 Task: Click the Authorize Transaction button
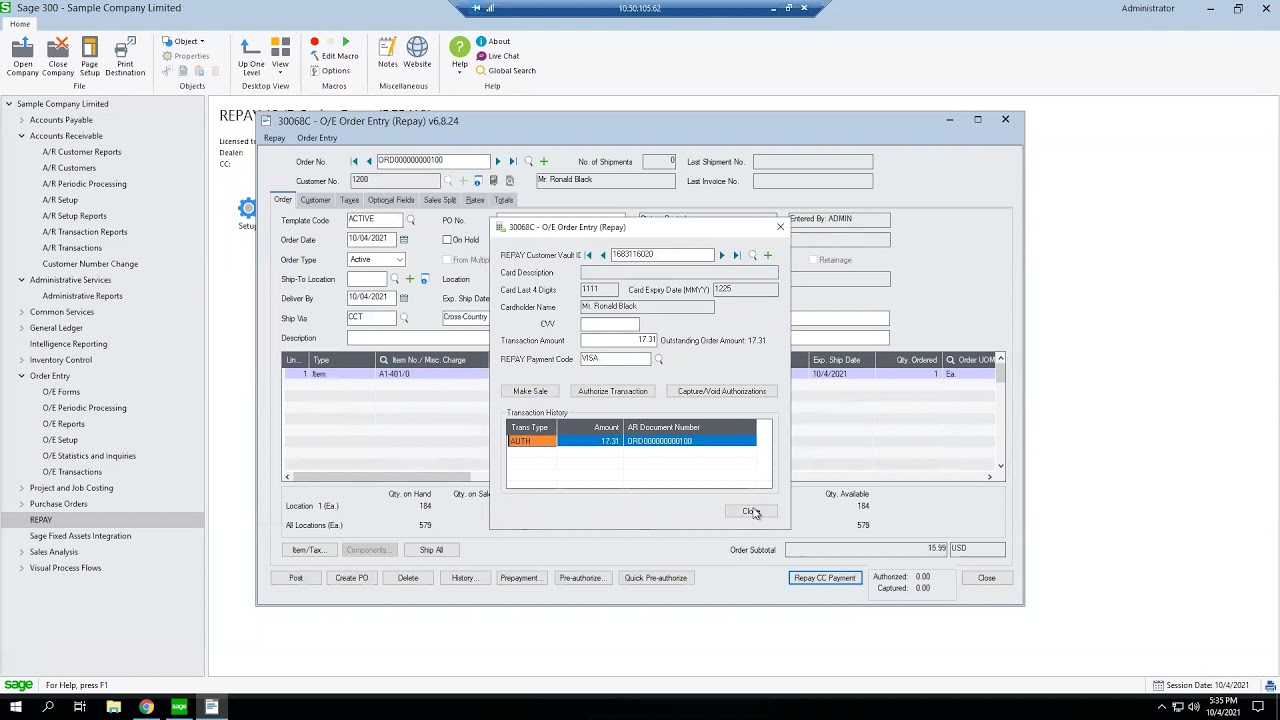(x=613, y=391)
